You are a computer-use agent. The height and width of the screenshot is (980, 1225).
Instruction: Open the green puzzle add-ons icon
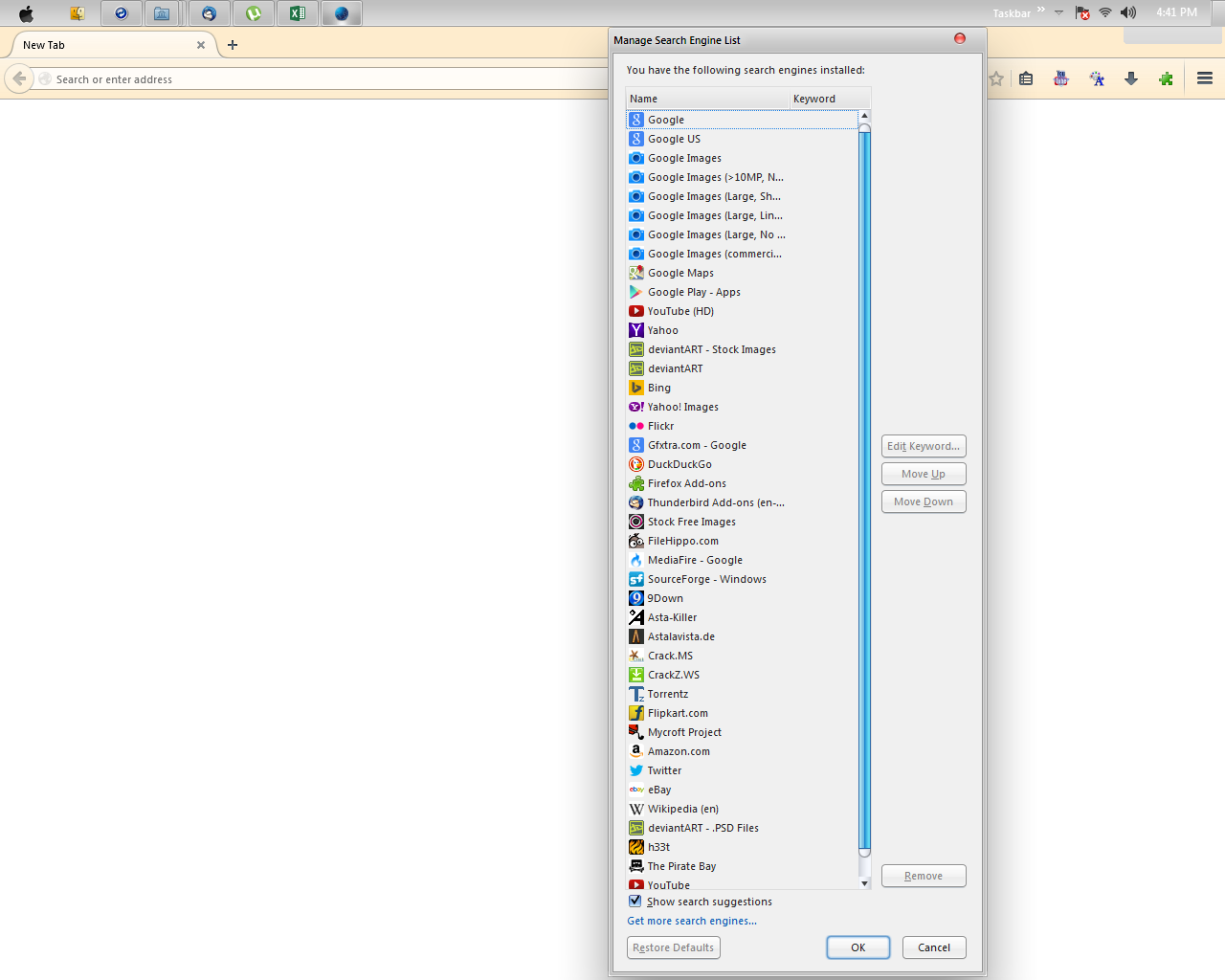click(1166, 78)
